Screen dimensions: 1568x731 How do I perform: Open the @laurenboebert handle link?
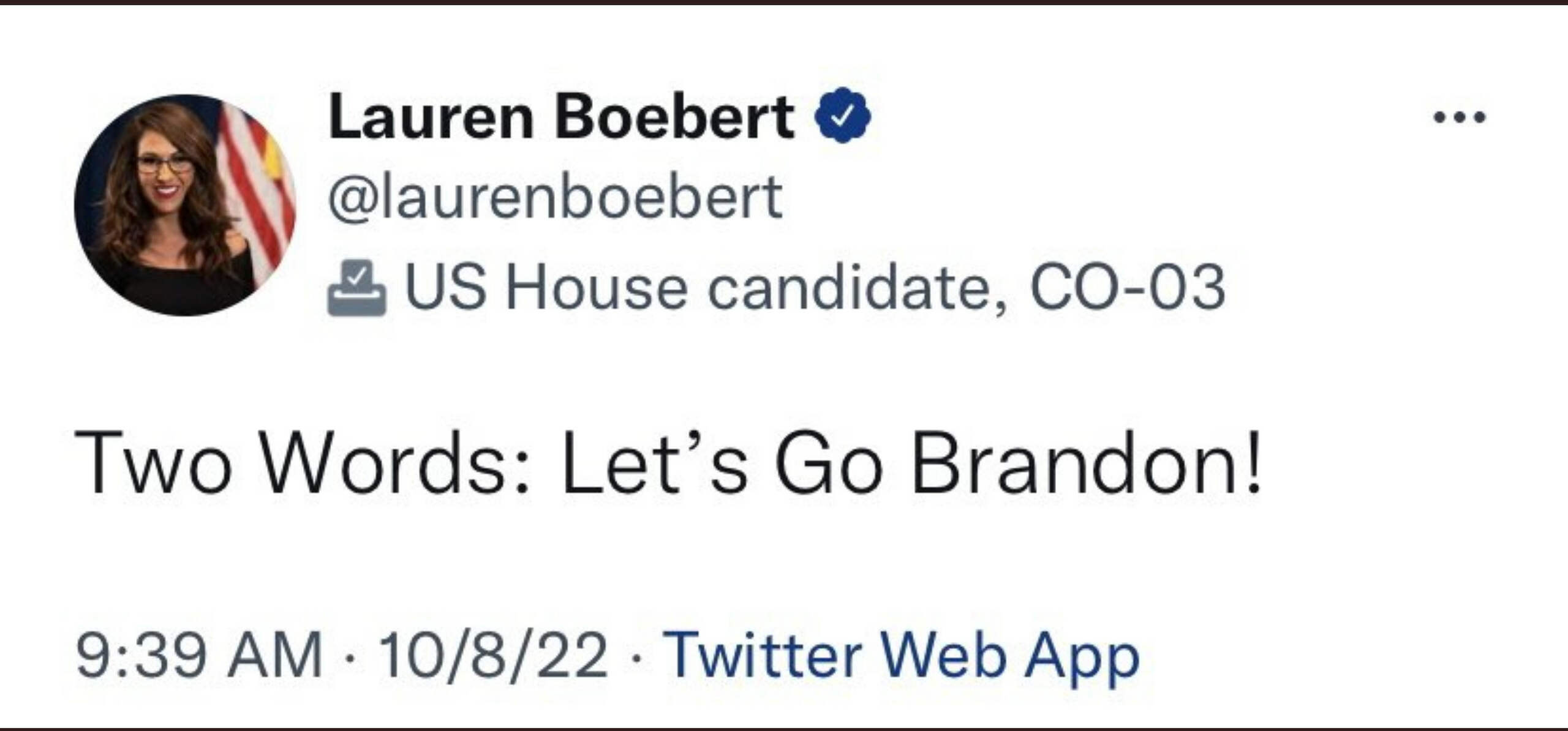pos(555,197)
